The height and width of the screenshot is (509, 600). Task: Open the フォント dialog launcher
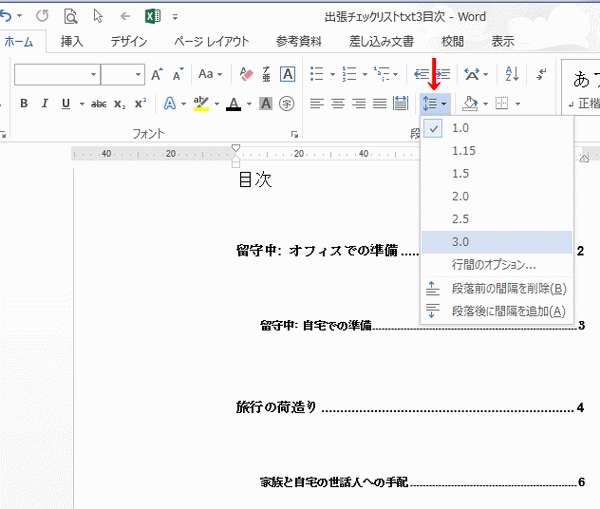(294, 134)
